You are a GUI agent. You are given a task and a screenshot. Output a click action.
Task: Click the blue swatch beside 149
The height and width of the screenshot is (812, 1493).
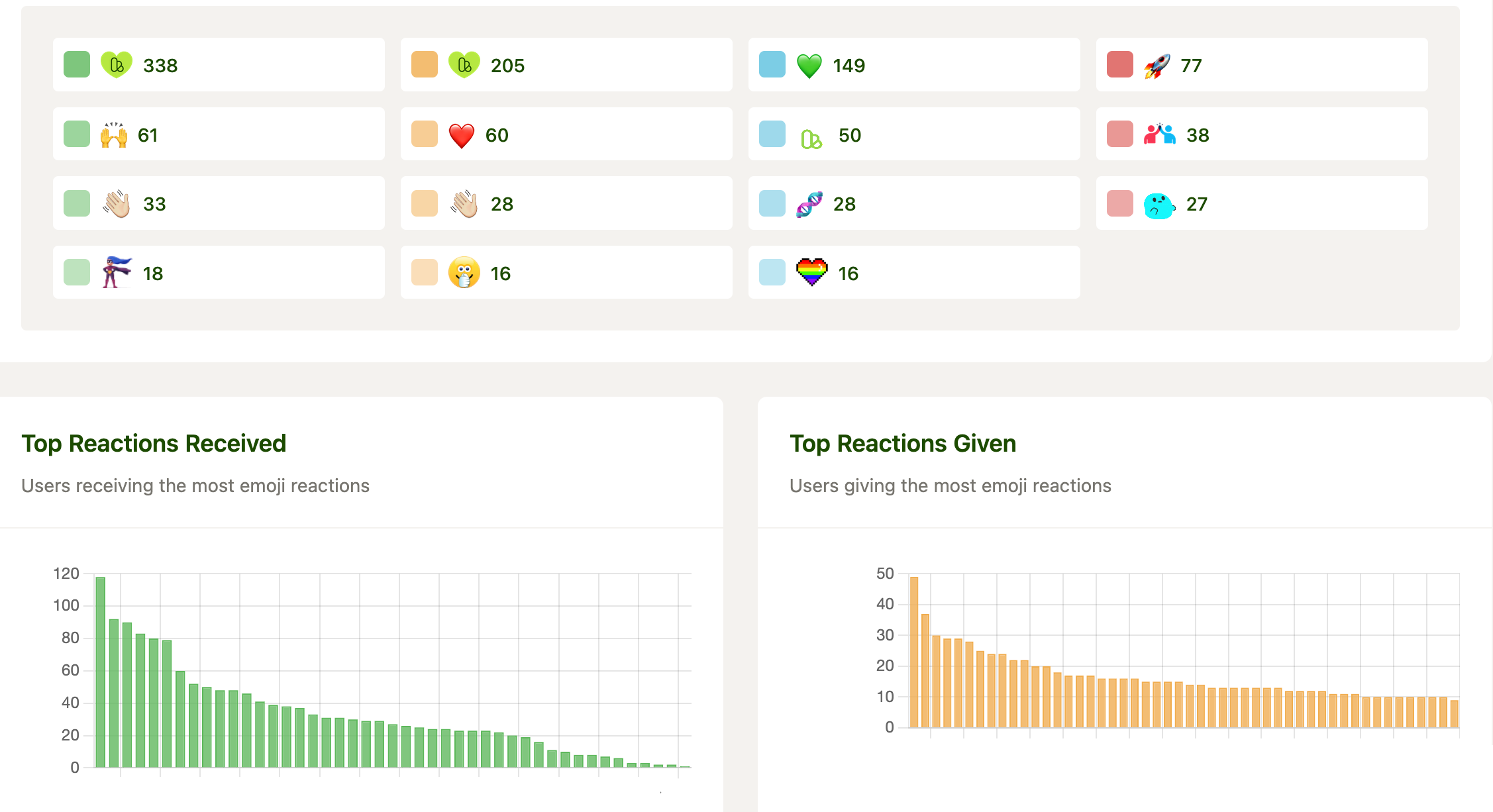[x=772, y=65]
